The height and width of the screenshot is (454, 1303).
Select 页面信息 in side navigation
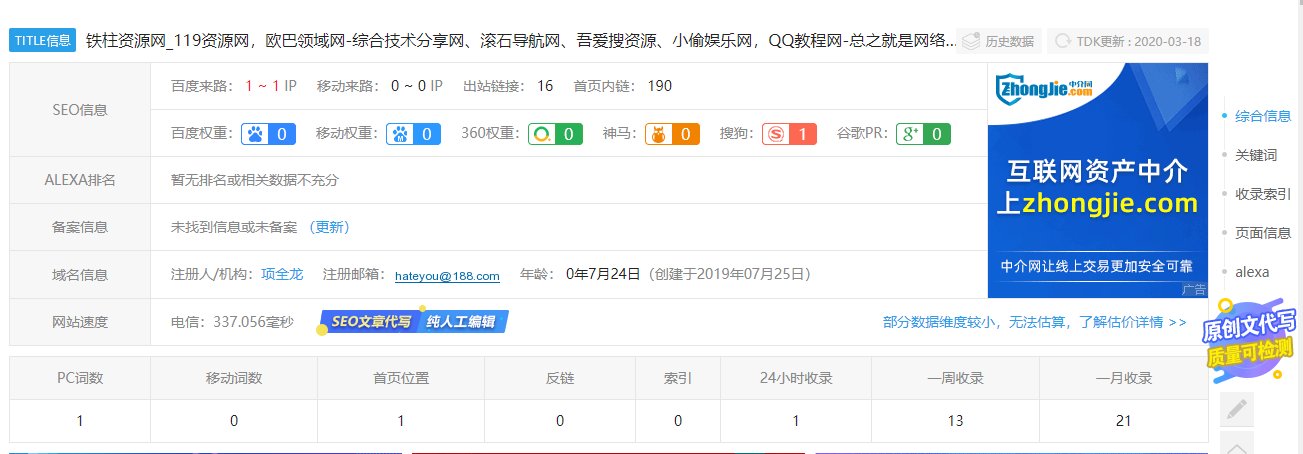(x=1262, y=233)
